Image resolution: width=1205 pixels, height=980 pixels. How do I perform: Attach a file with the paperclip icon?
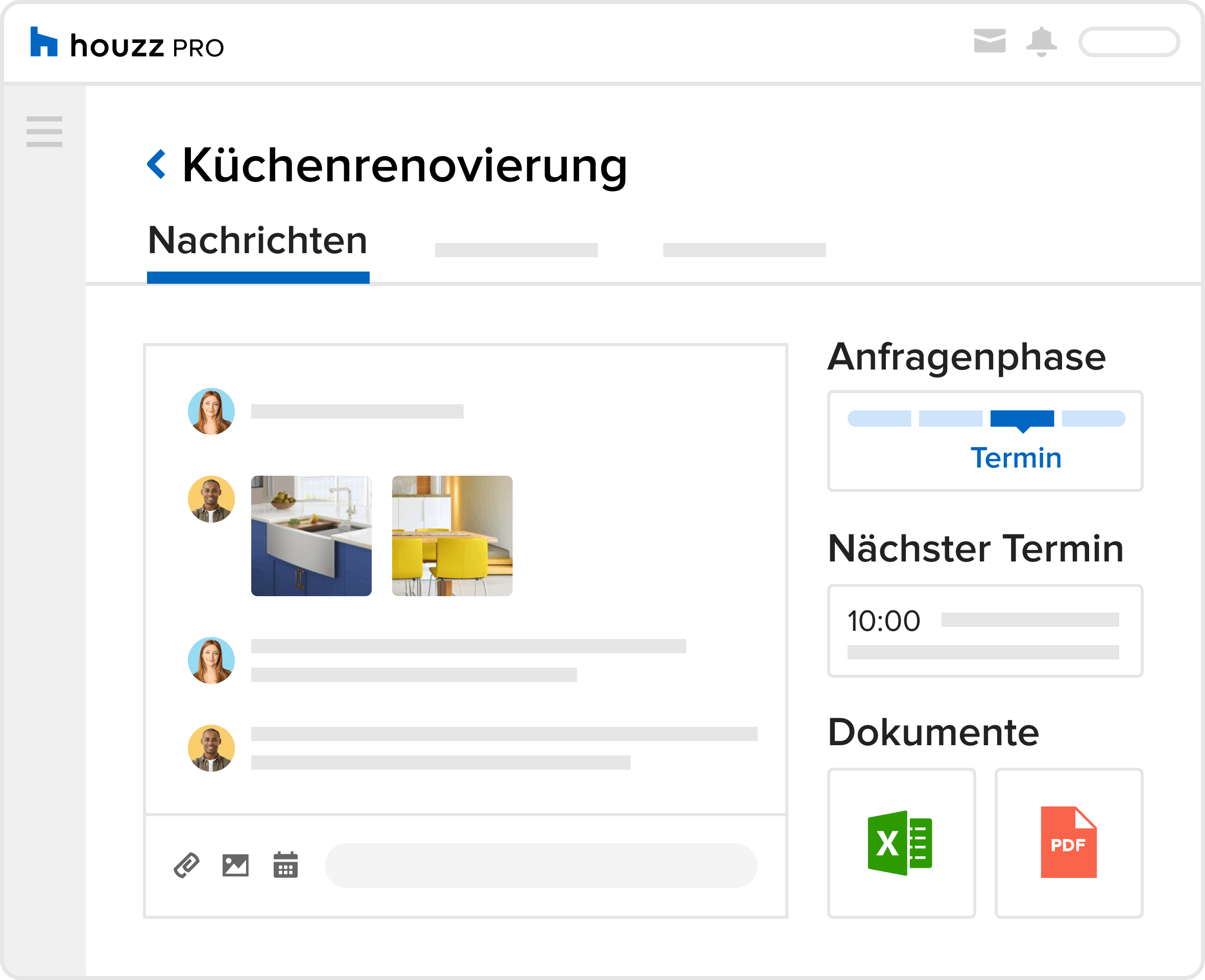point(186,865)
